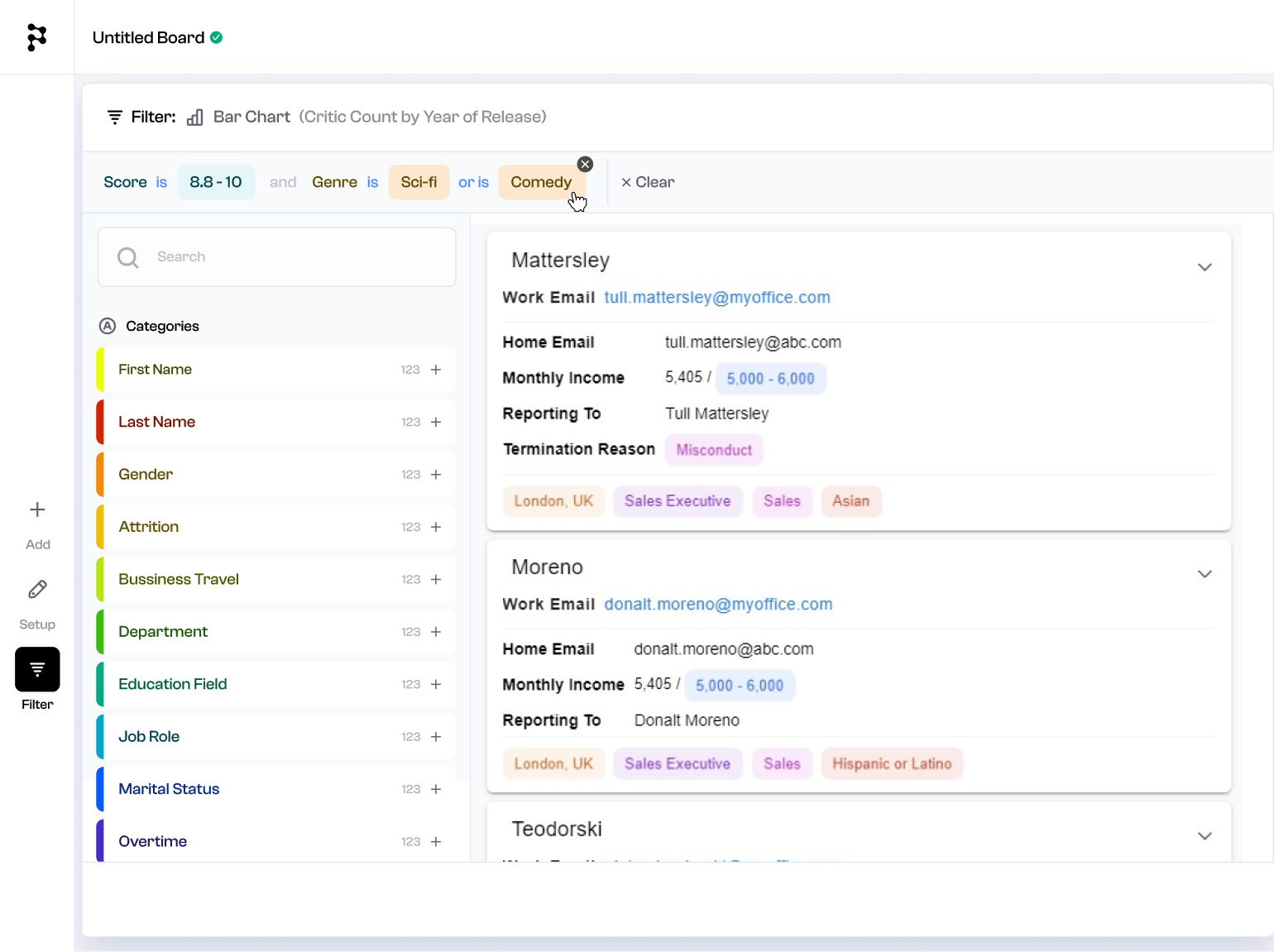
Task: Click the Add icon in the left sidebar
Action: (37, 509)
